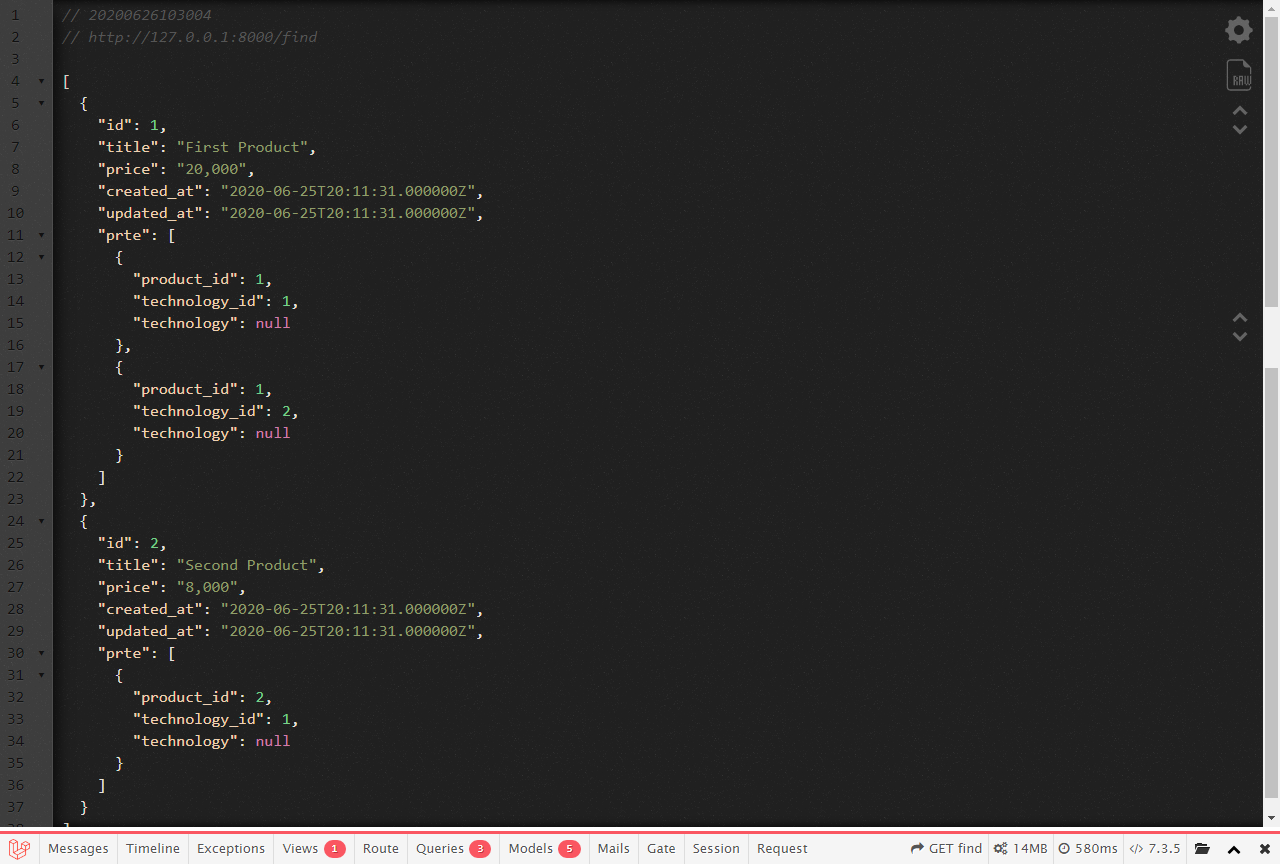Open the Session tab

(x=716, y=849)
